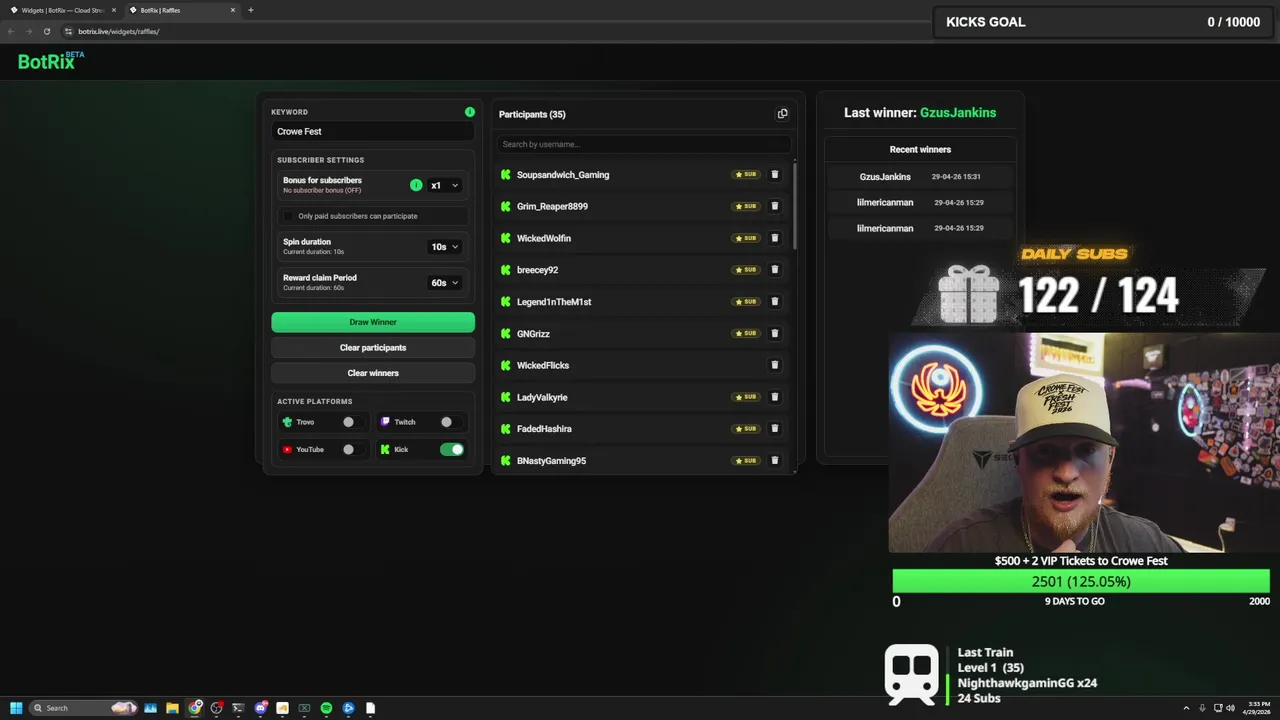Click the SUB badge for Soupsandwich_Gaming

pos(746,174)
